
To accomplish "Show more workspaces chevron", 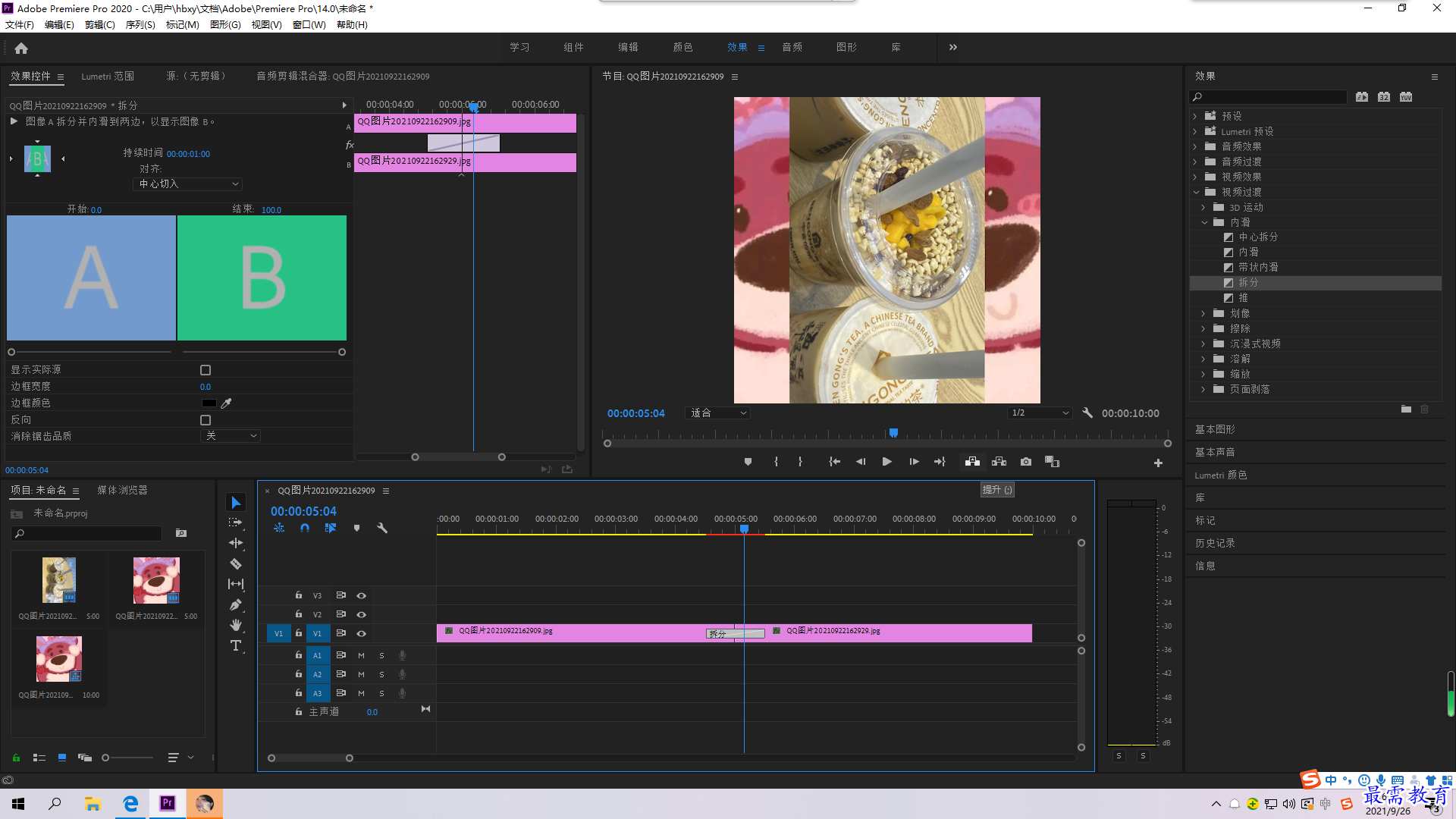I will pyautogui.click(x=953, y=47).
